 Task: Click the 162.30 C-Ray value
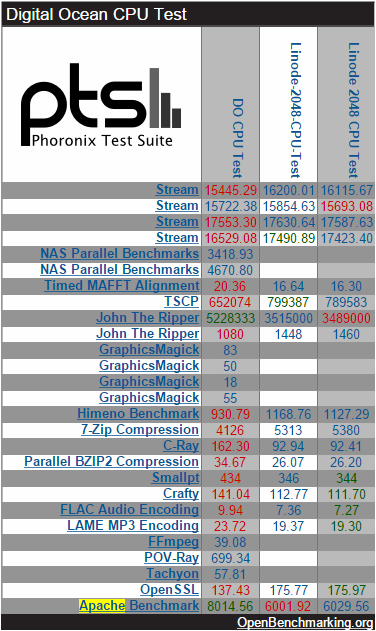click(230, 446)
